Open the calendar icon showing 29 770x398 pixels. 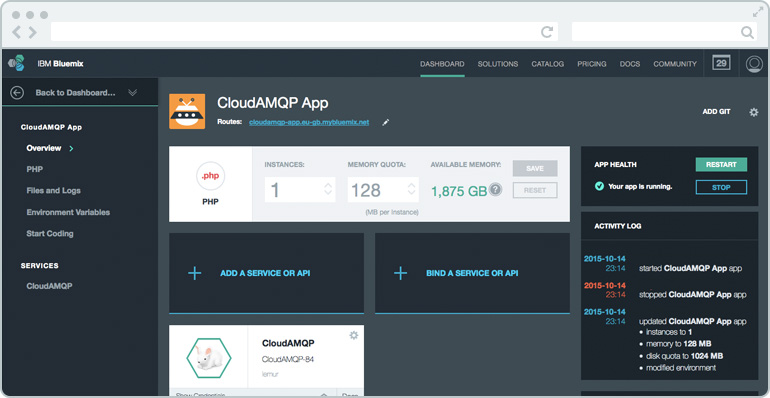click(721, 63)
